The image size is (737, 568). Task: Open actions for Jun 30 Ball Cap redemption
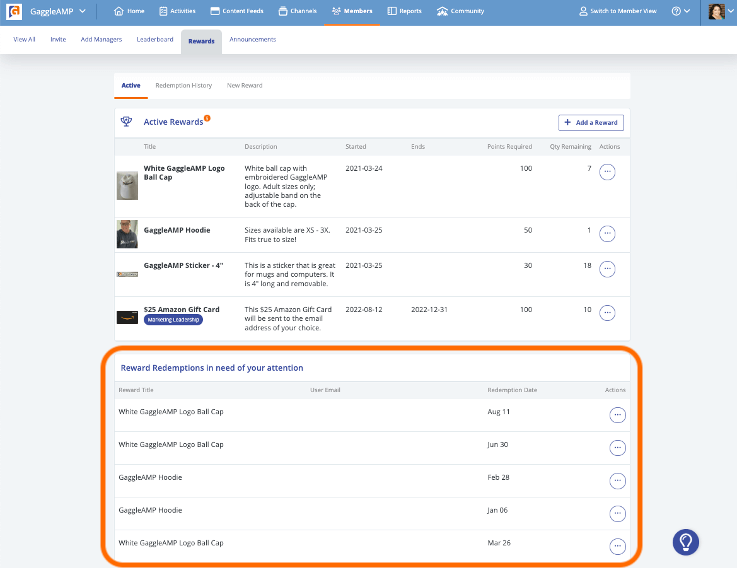click(618, 448)
